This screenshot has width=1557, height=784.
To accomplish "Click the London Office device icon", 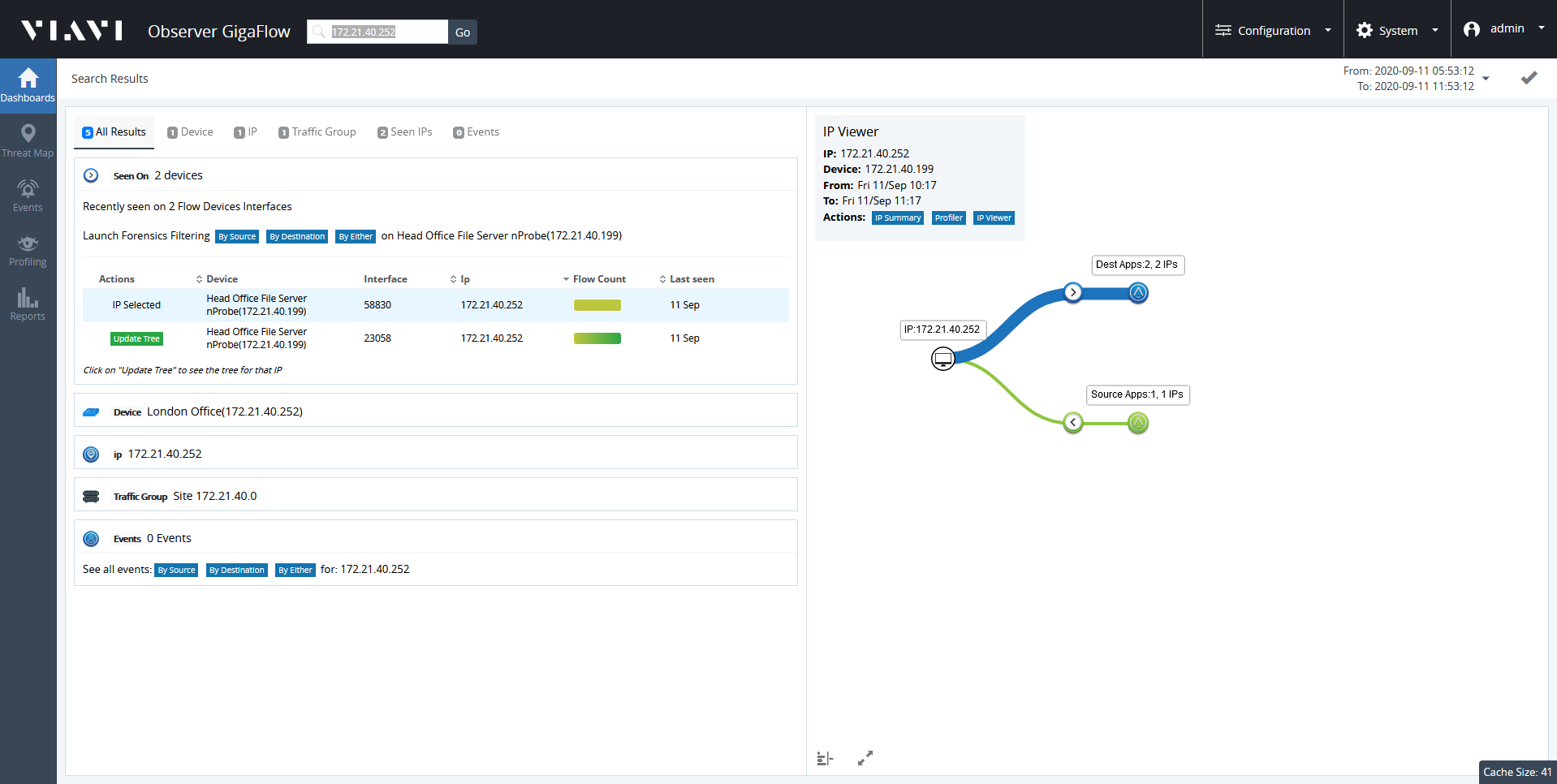I will point(91,412).
